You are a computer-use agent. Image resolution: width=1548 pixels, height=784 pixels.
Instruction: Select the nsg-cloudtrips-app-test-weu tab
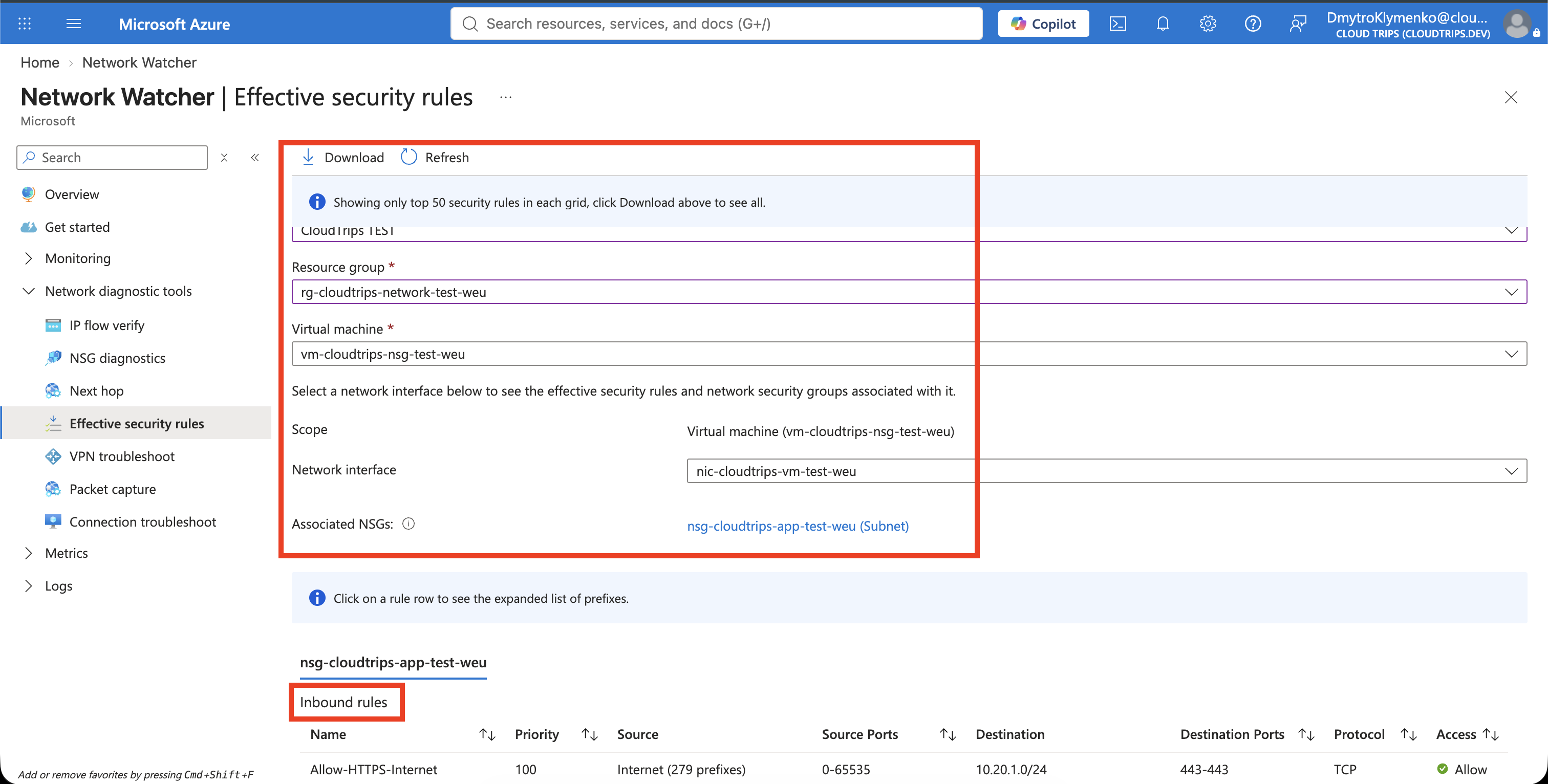point(393,663)
